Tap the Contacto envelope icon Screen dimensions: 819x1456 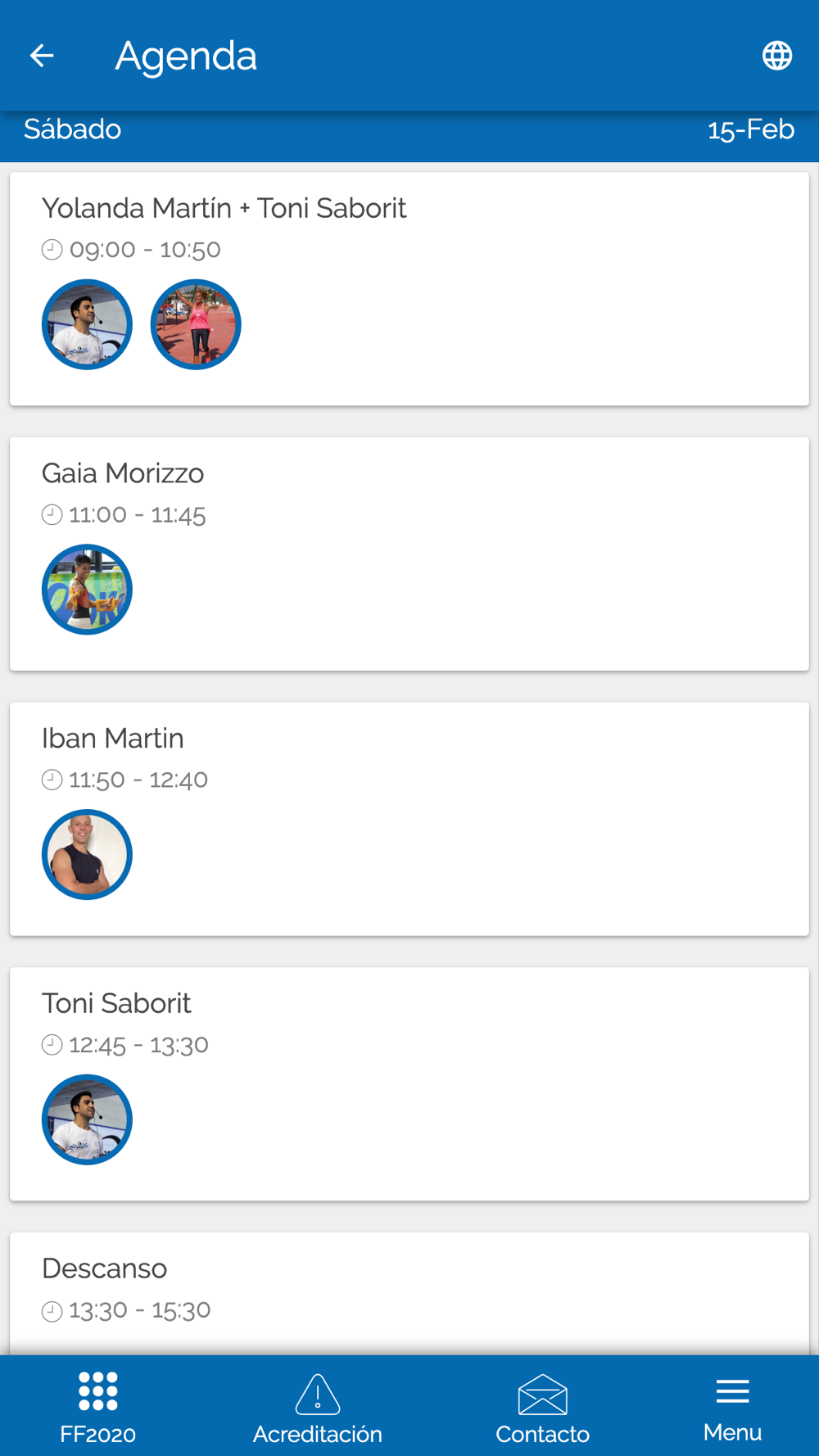point(542,1395)
